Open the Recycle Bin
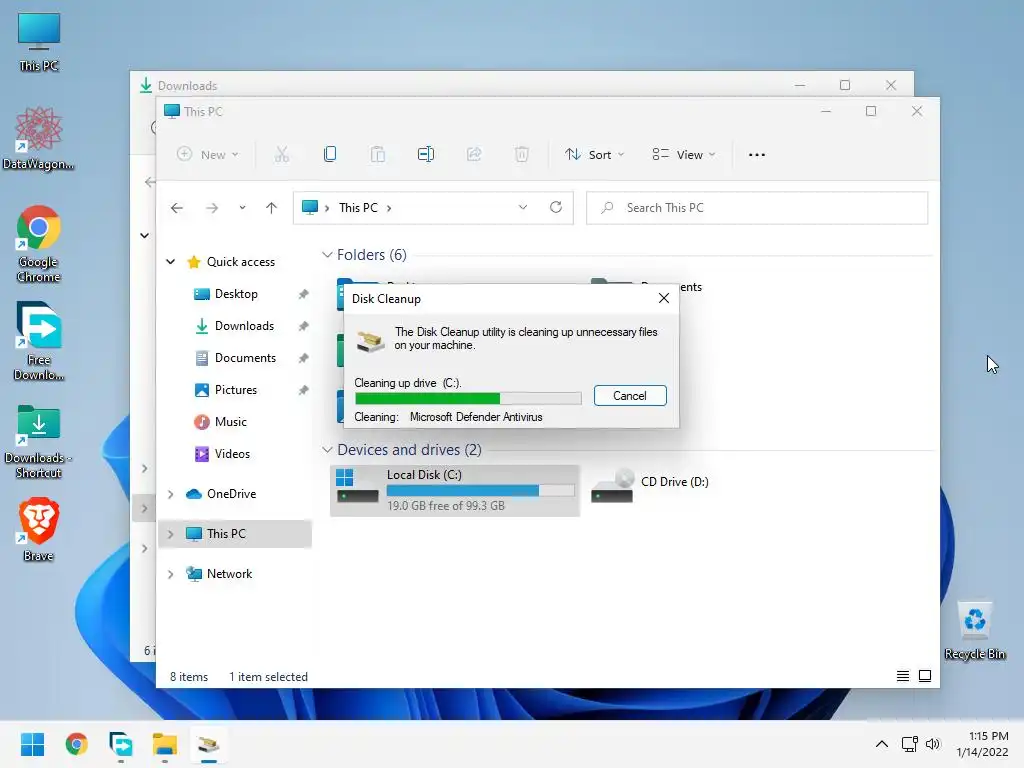Viewport: 1024px width, 768px height. coord(974,630)
